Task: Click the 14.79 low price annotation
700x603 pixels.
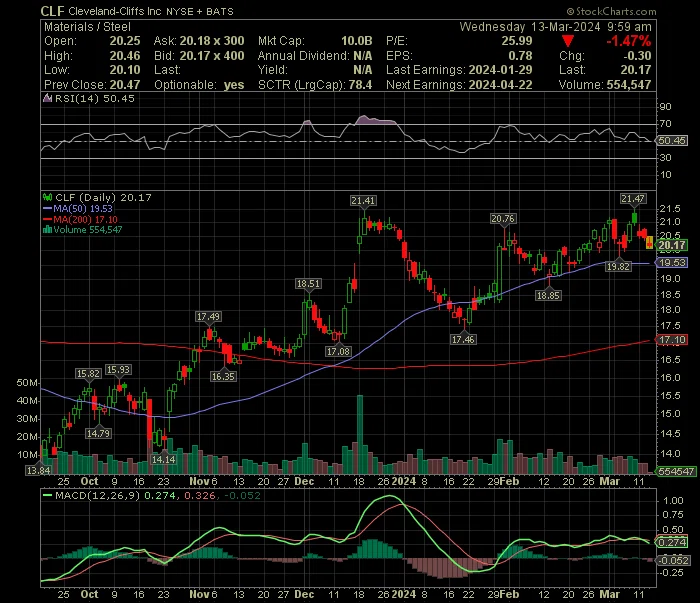Action: 99,433
